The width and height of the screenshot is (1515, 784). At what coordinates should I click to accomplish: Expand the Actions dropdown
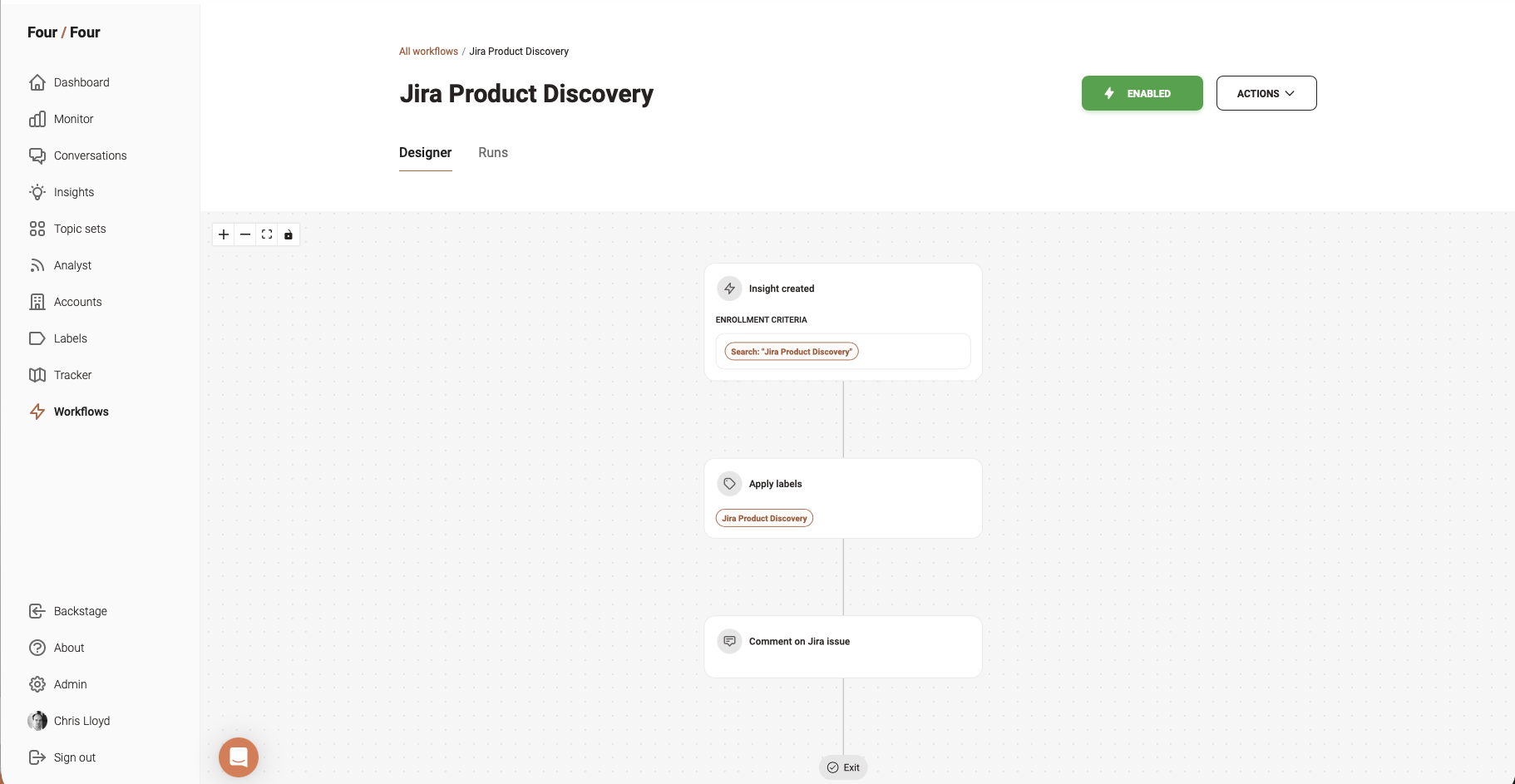[x=1266, y=93]
